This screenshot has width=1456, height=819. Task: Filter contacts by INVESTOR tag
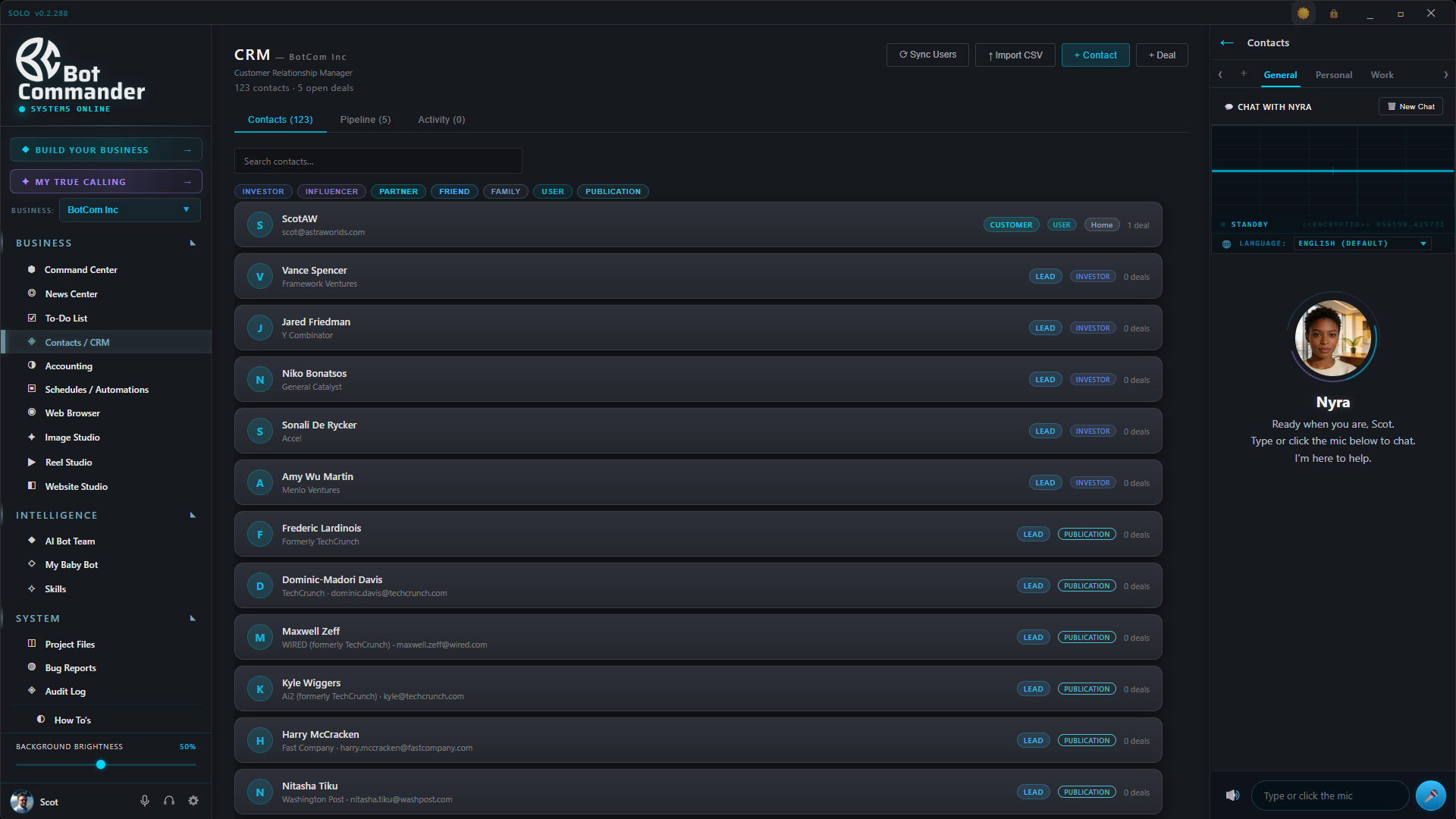click(263, 192)
